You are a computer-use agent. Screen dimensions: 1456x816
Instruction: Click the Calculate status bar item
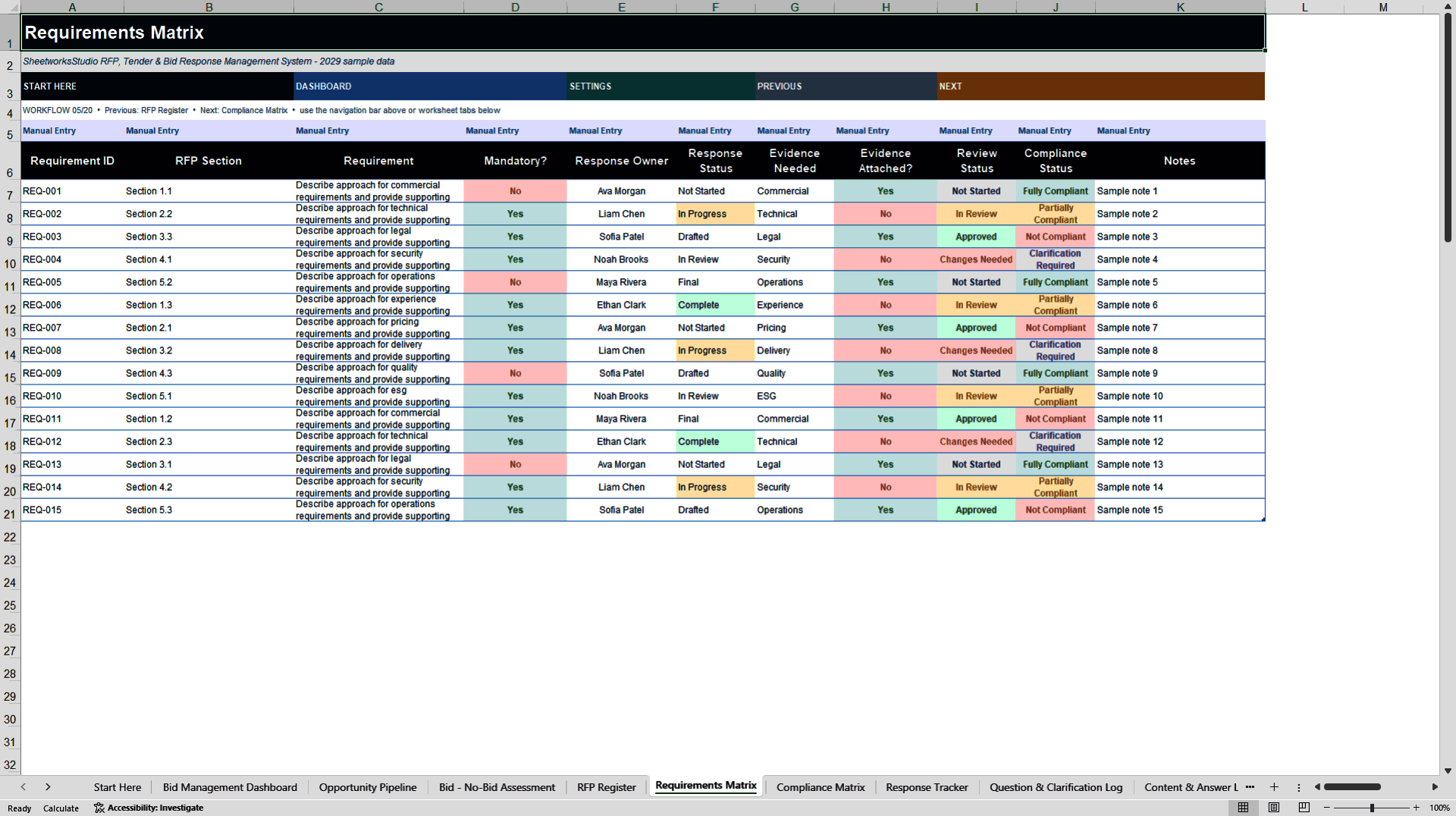click(61, 808)
